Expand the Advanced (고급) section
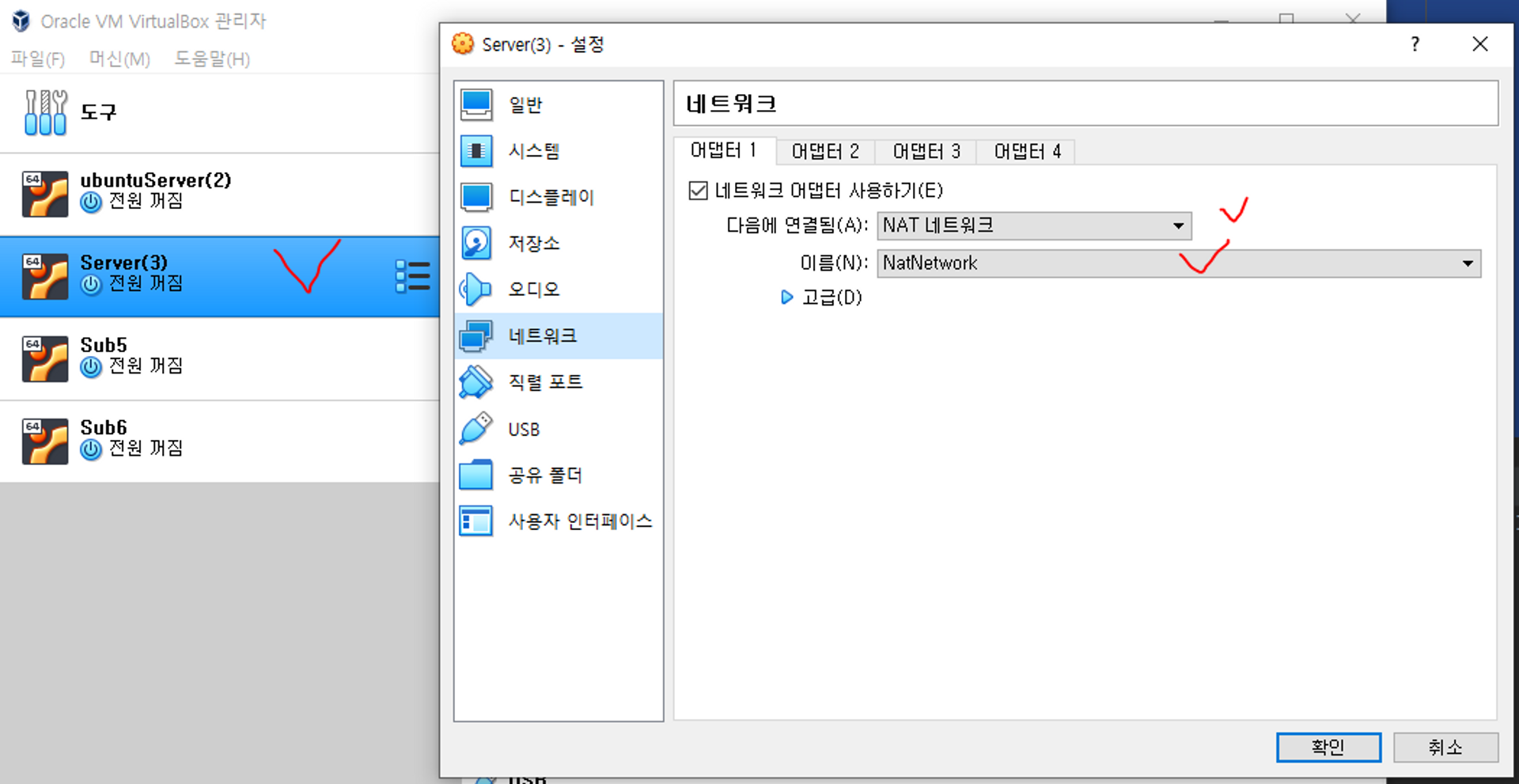The height and width of the screenshot is (784, 1519). (786, 297)
